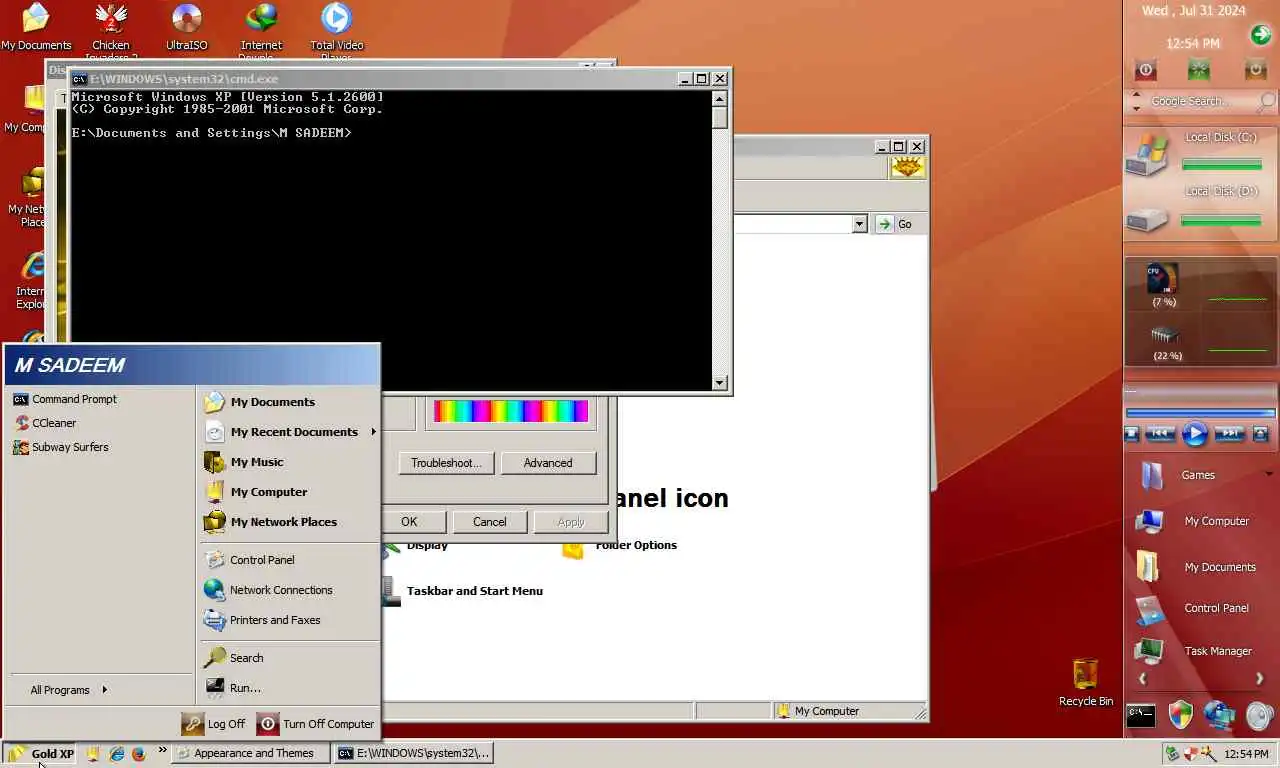Start Subway Surfers from the Start menu

pyautogui.click(x=61, y=447)
